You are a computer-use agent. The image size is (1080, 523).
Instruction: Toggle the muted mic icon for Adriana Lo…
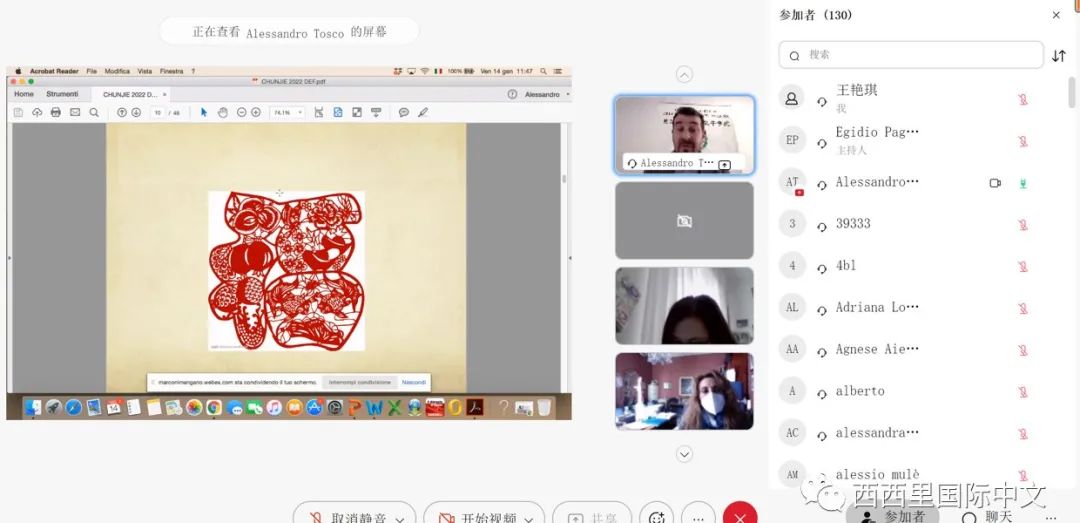1023,308
